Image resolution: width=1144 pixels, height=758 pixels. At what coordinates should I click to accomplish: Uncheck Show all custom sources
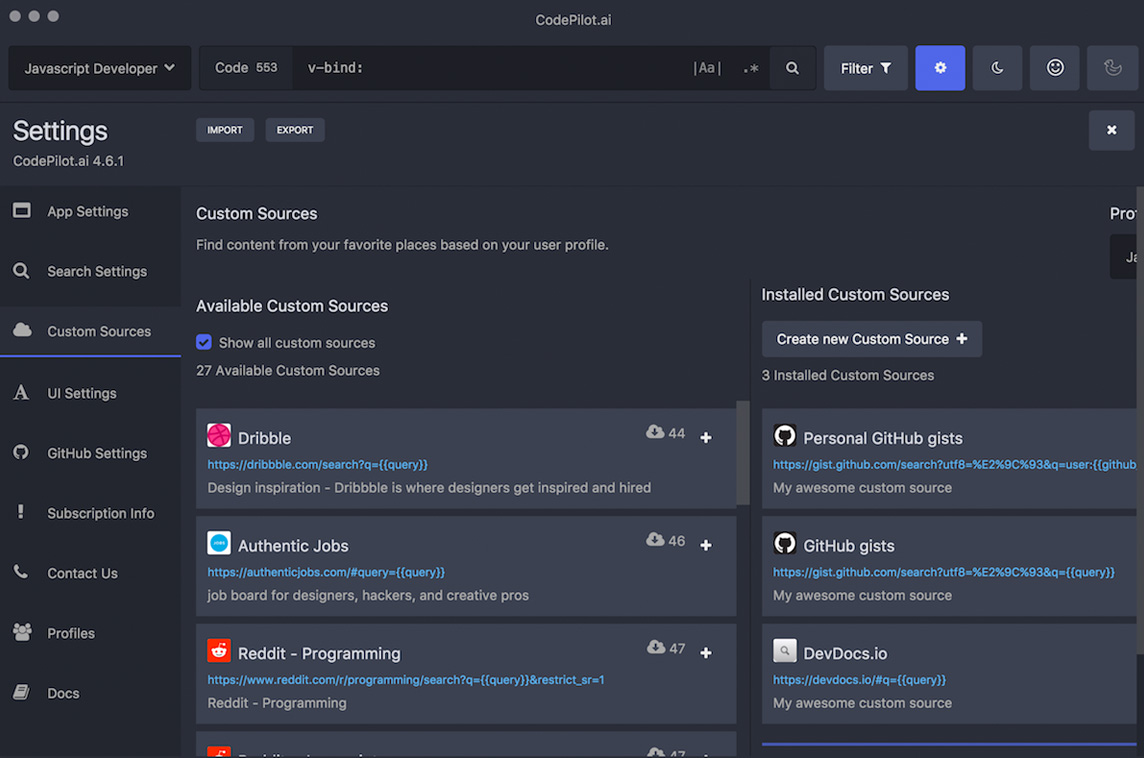click(x=204, y=342)
